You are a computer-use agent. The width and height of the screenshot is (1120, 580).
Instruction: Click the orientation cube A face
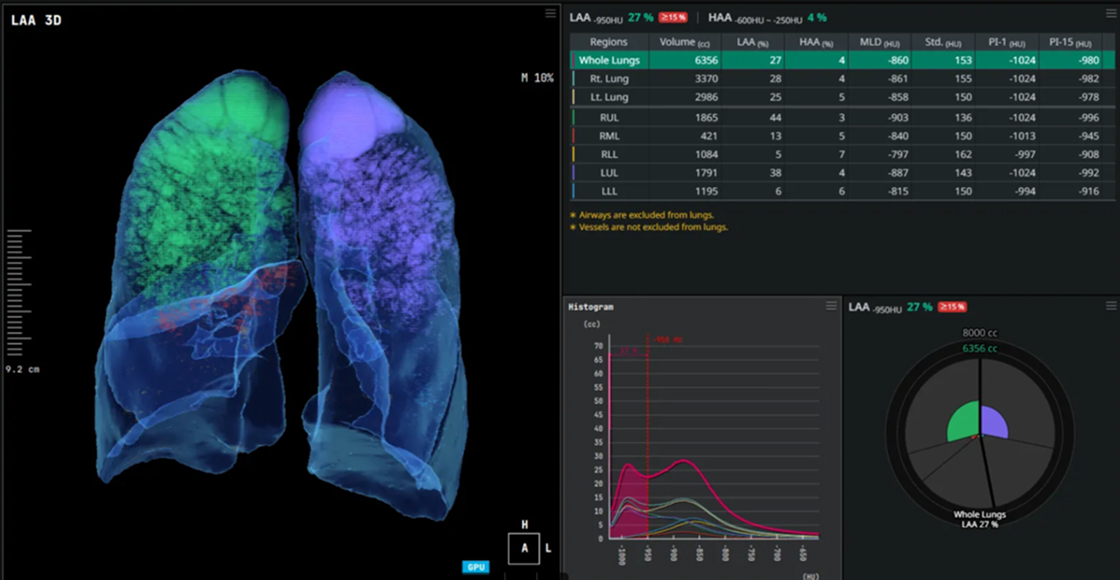click(524, 549)
